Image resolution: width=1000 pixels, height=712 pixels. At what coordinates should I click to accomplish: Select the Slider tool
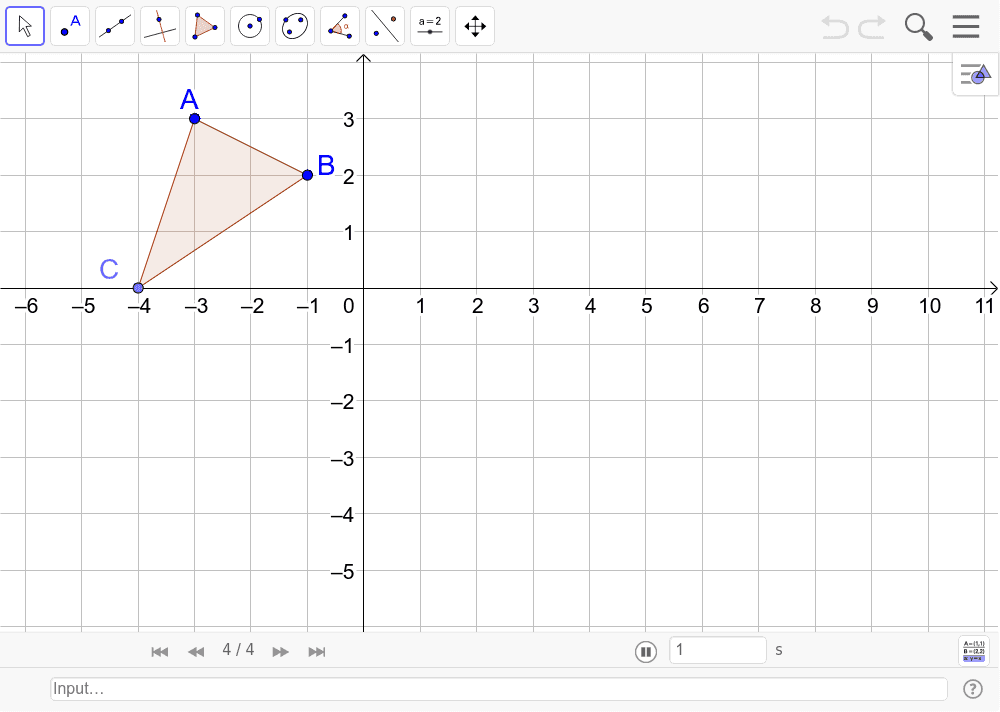point(429,26)
